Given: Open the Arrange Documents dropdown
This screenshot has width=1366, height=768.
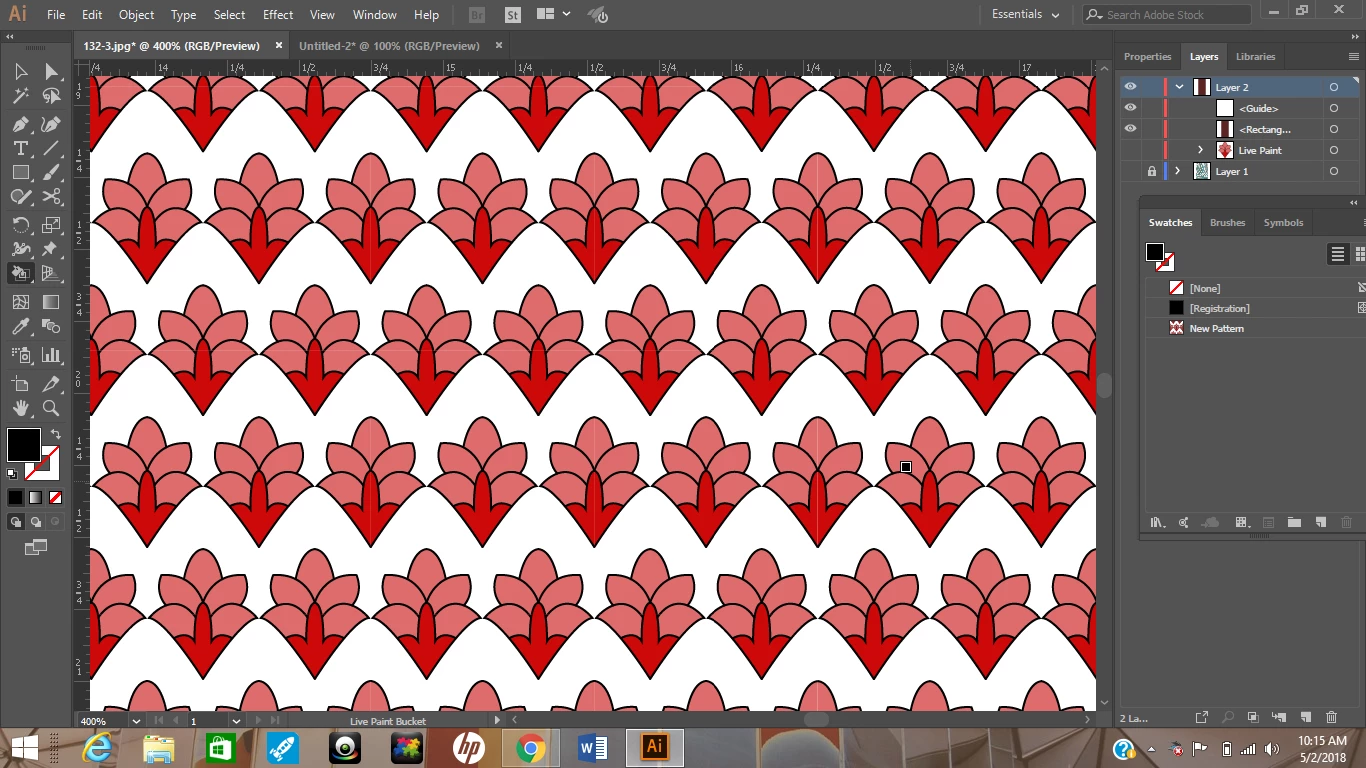Looking at the screenshot, I should tap(553, 14).
